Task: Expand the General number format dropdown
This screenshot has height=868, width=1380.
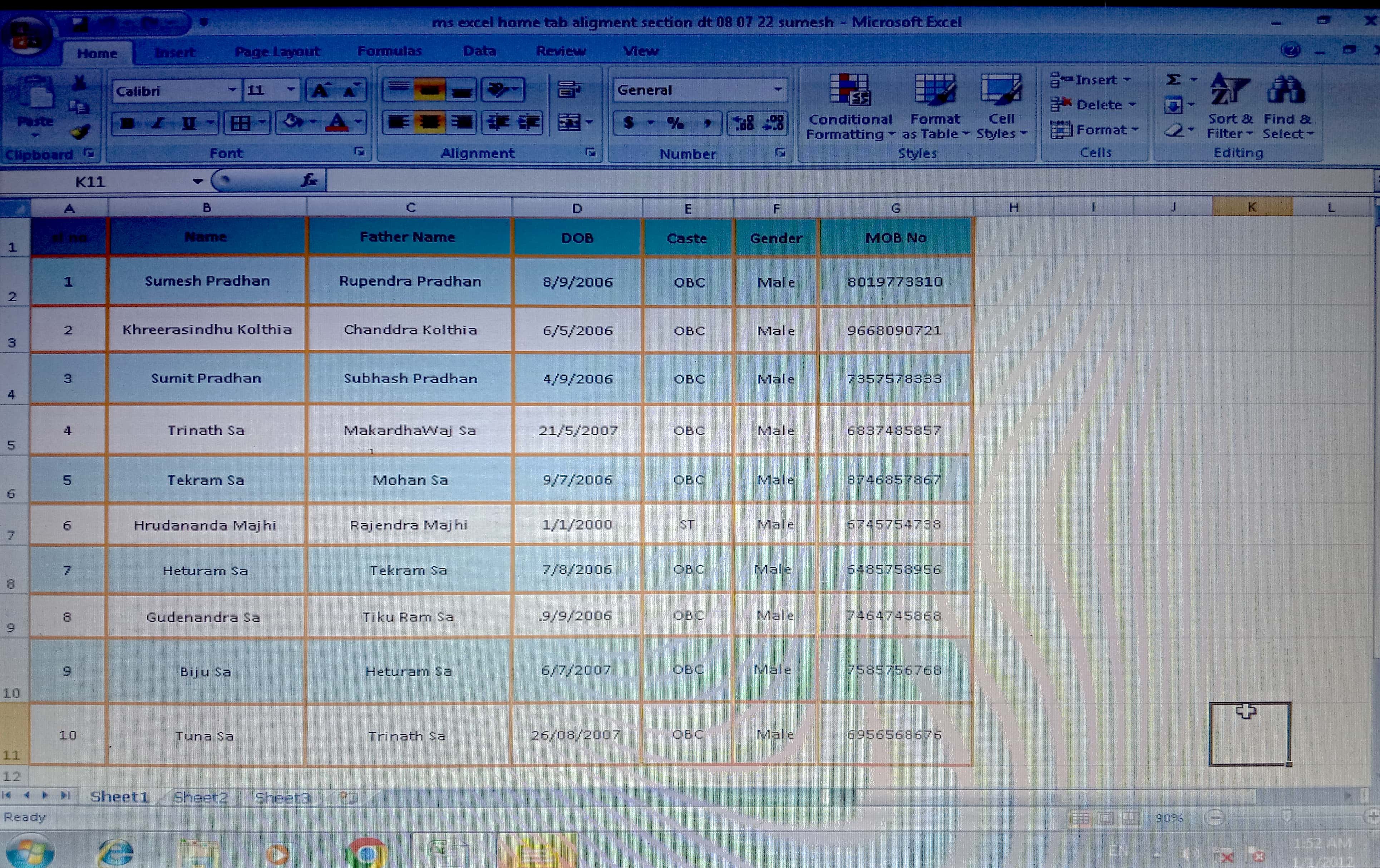Action: point(778,89)
